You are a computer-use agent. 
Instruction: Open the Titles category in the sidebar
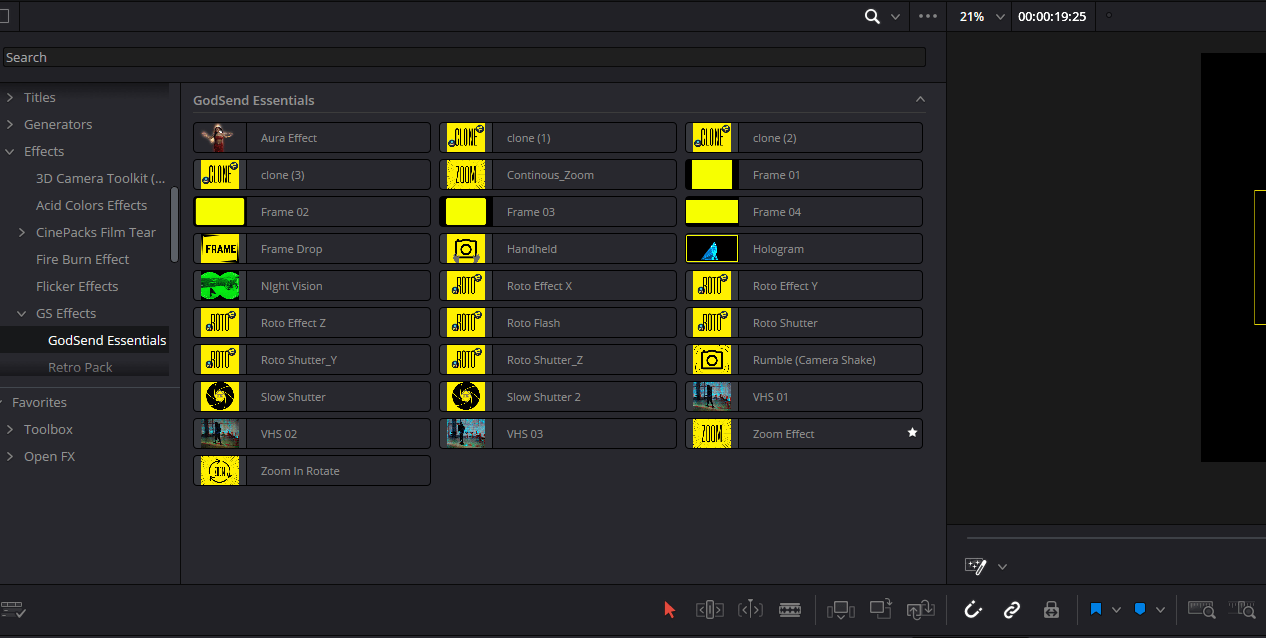click(41, 97)
